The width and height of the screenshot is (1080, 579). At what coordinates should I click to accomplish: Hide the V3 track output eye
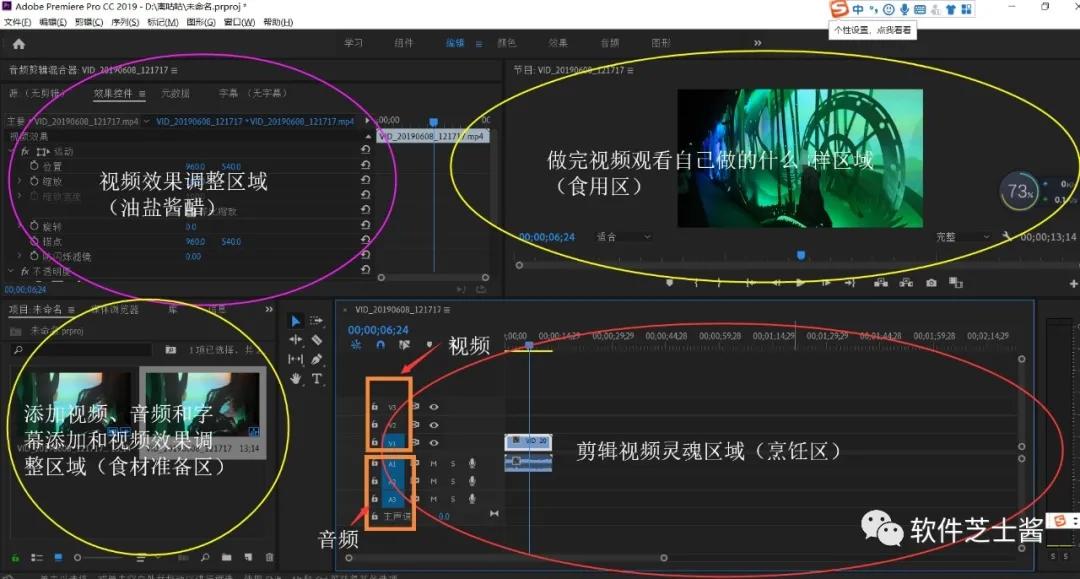(433, 404)
